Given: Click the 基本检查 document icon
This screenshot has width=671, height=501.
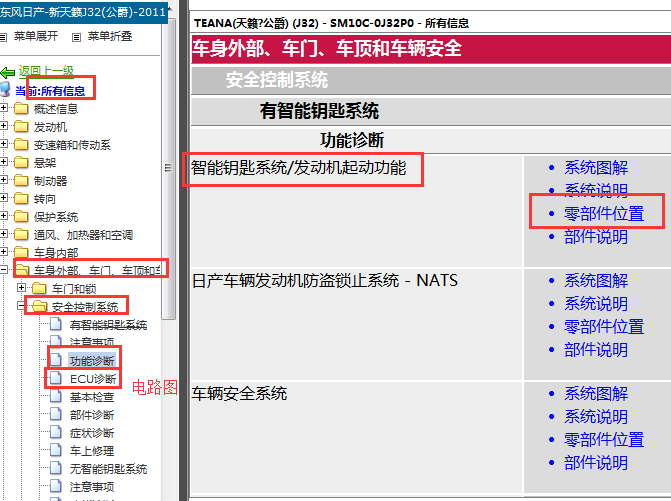Looking at the screenshot, I should tap(56, 396).
